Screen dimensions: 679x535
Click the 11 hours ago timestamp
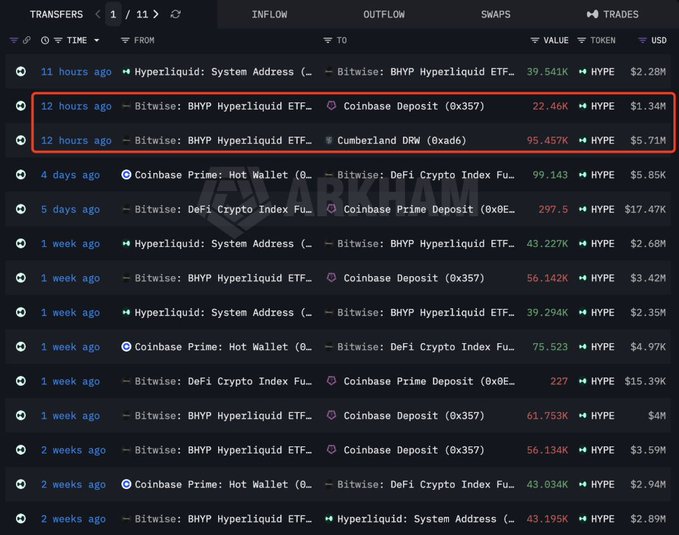point(76,72)
